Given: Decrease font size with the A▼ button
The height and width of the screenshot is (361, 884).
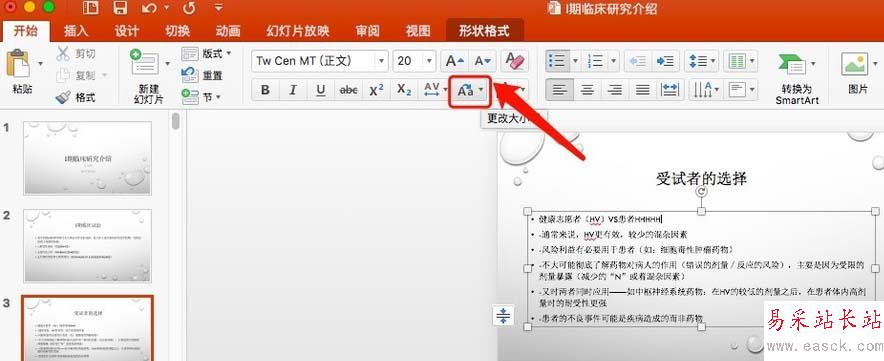Looking at the screenshot, I should click(x=483, y=61).
